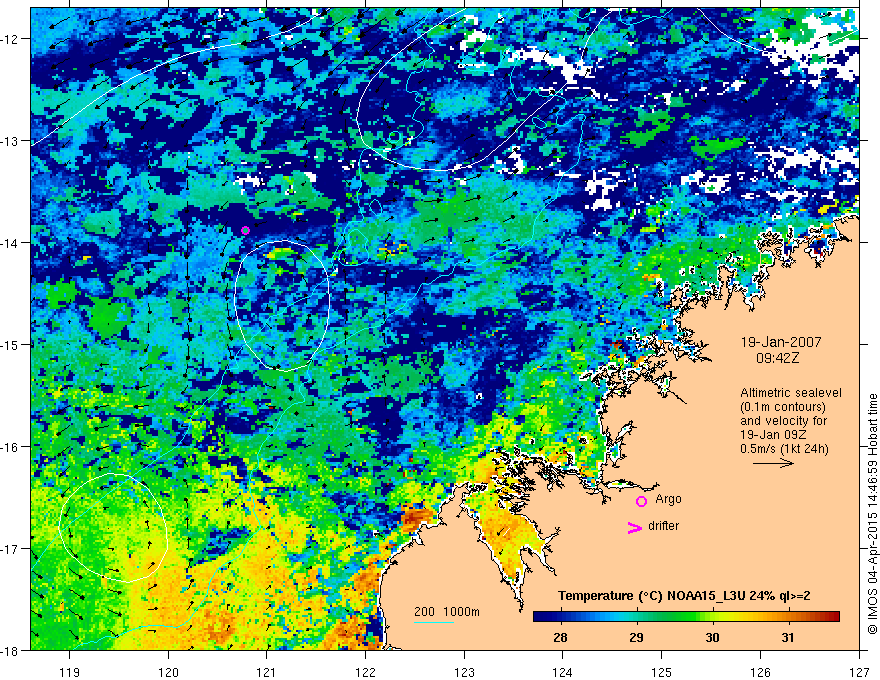Click the 'Temperature (°C) NOAA15_L3U 24% ql>=2' title
Viewport: 880px width, 680px height.
[x=684, y=596]
